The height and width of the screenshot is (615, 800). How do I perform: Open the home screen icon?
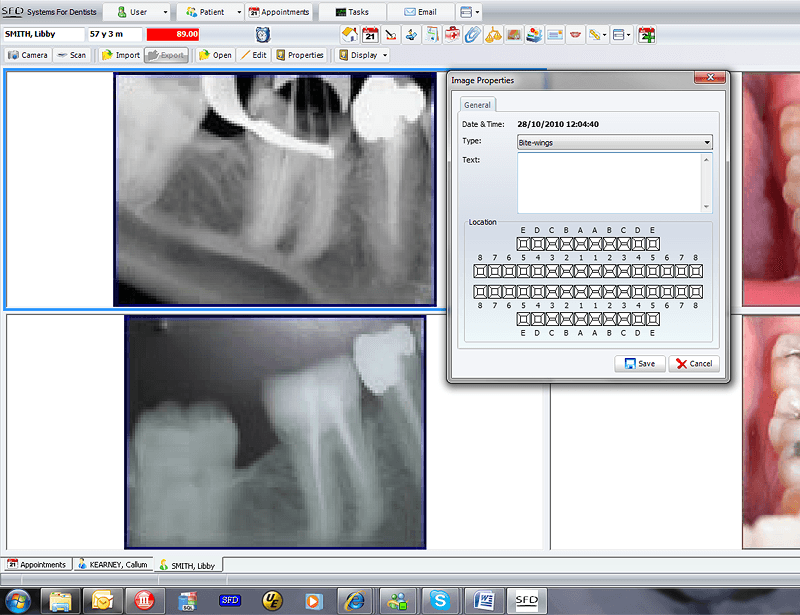pos(349,34)
